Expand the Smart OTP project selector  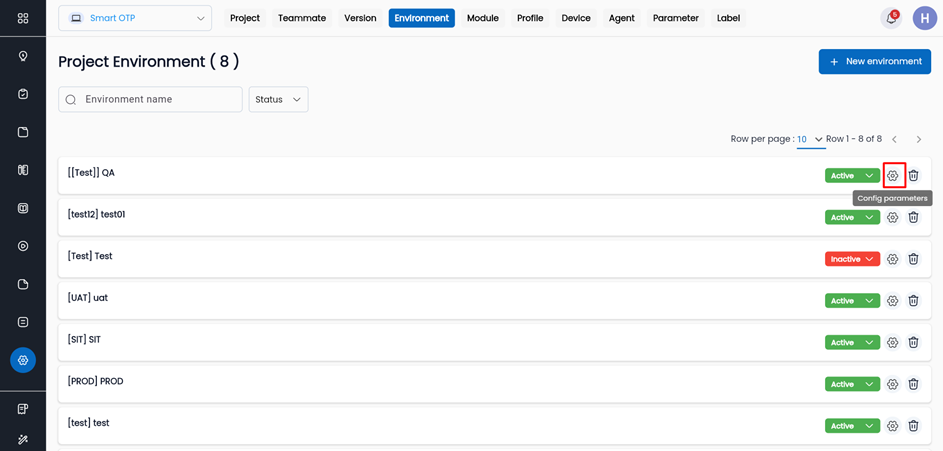pyautogui.click(x=135, y=18)
